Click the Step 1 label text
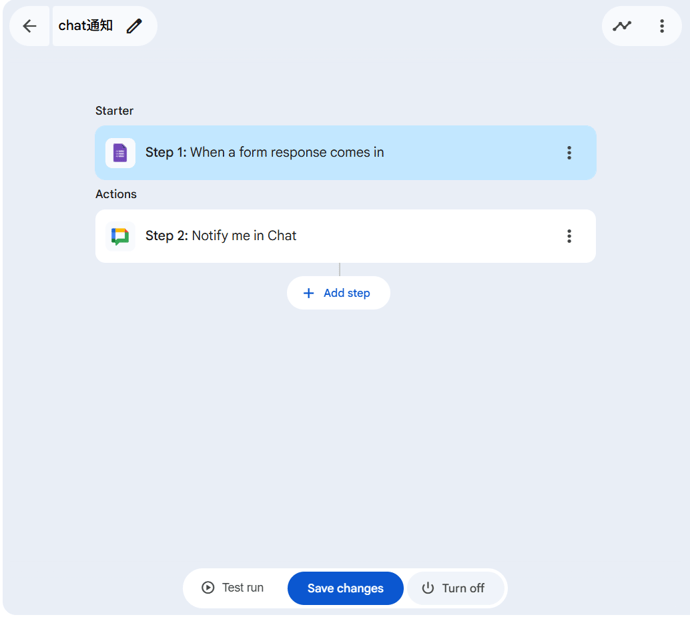This screenshot has height=617, width=690. pos(166,152)
